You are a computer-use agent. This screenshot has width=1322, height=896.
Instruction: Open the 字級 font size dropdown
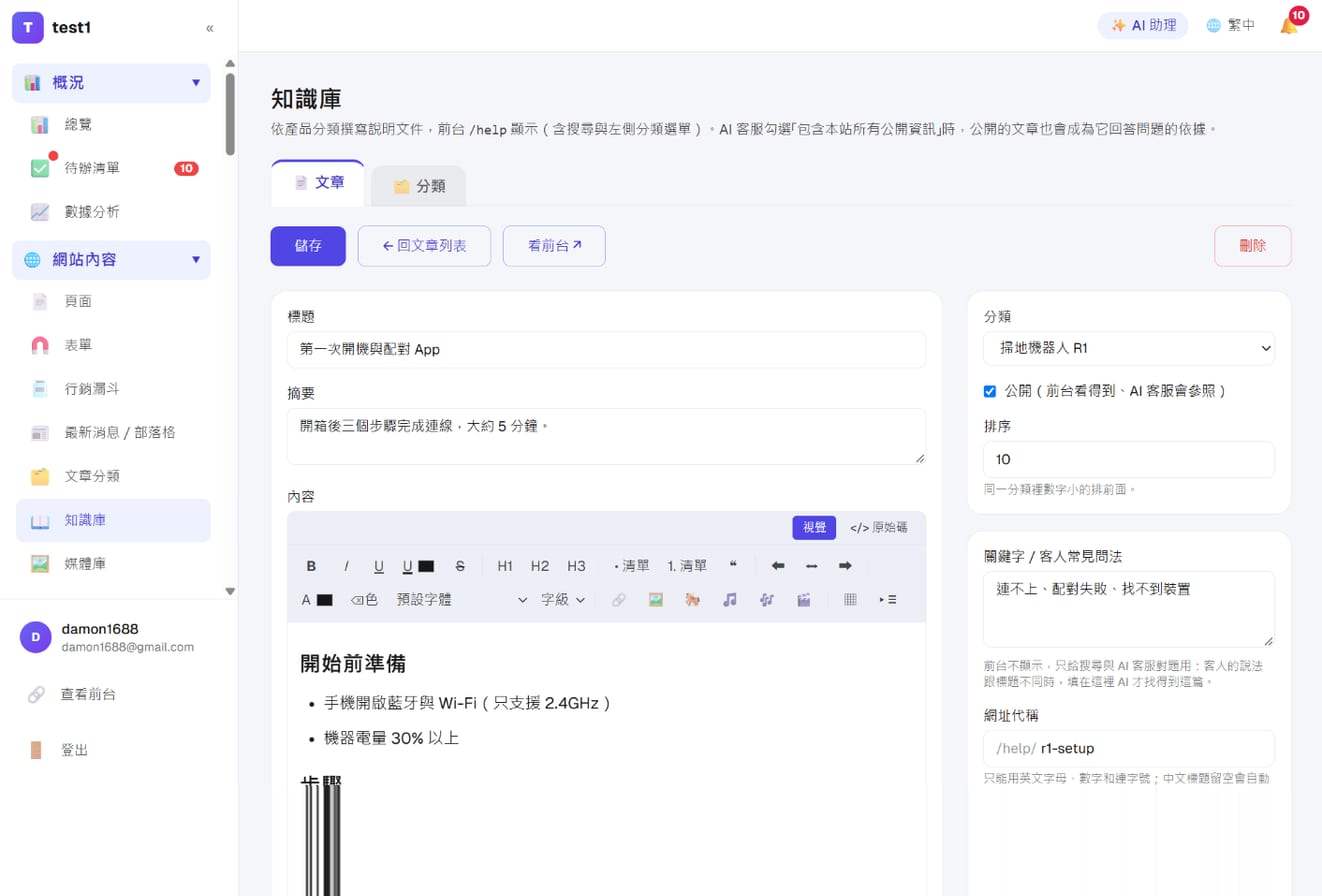(x=563, y=600)
